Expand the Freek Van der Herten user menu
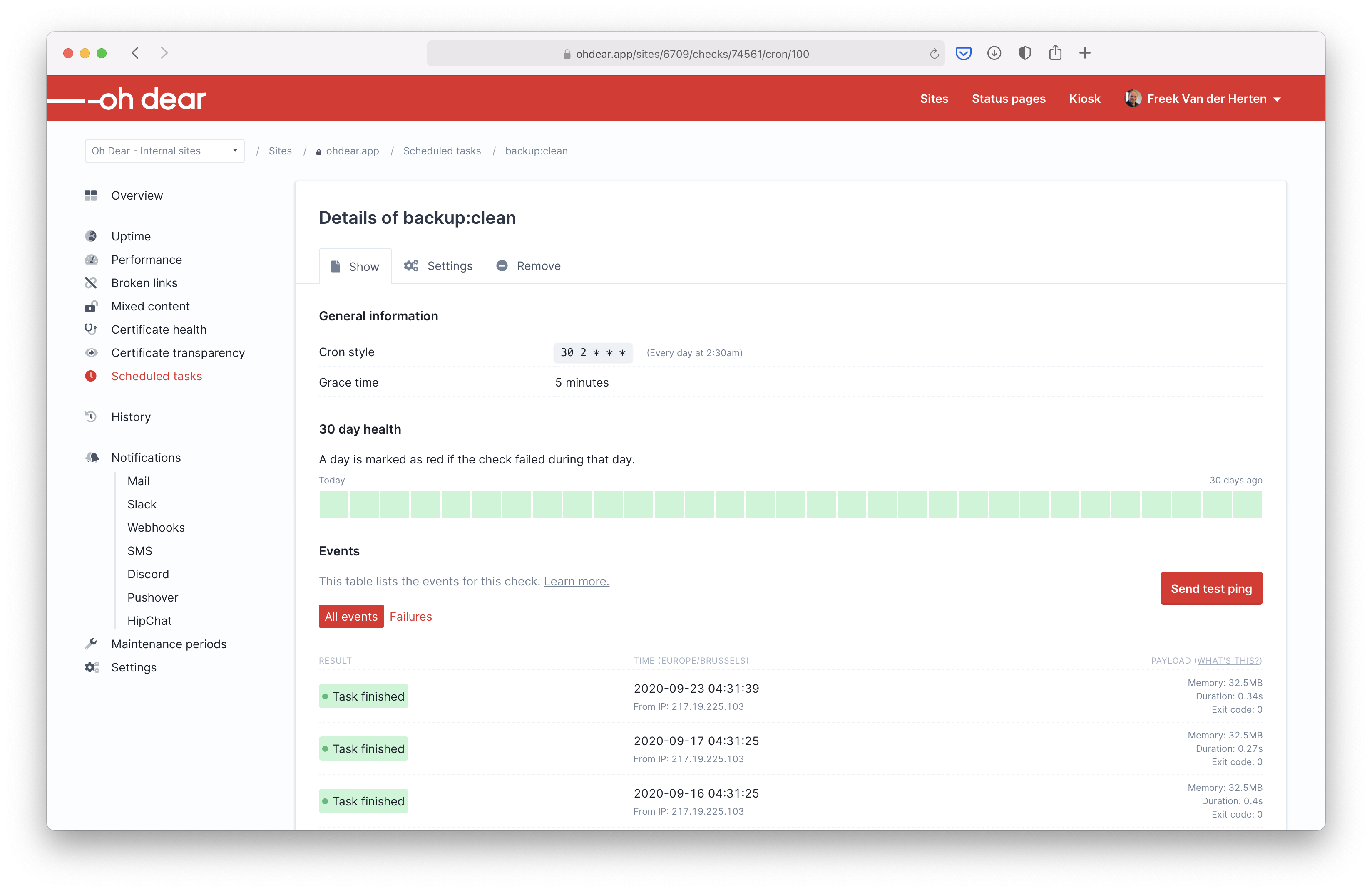The height and width of the screenshot is (892, 1372). click(x=1203, y=99)
